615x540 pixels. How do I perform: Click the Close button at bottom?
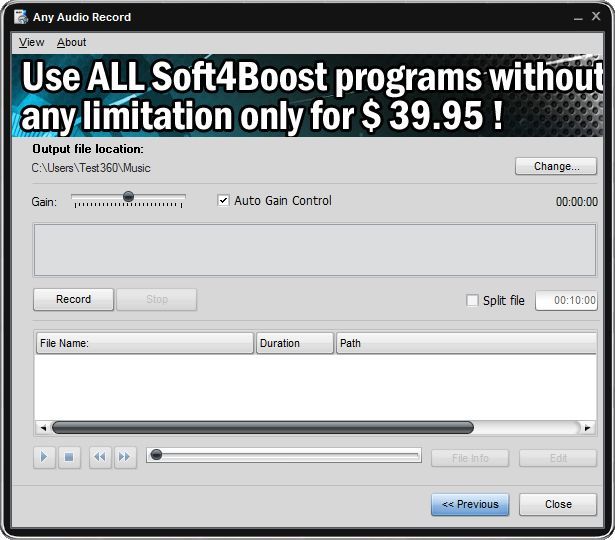tap(558, 504)
